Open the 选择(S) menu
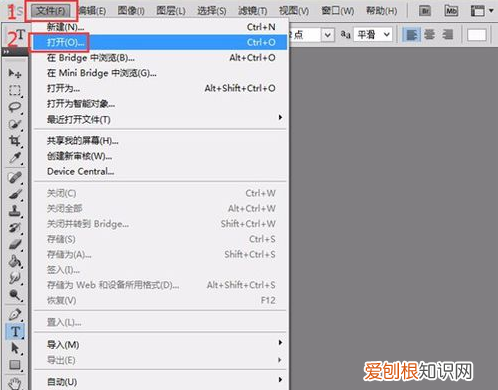Viewport: 498px width, 390px height. (212, 11)
